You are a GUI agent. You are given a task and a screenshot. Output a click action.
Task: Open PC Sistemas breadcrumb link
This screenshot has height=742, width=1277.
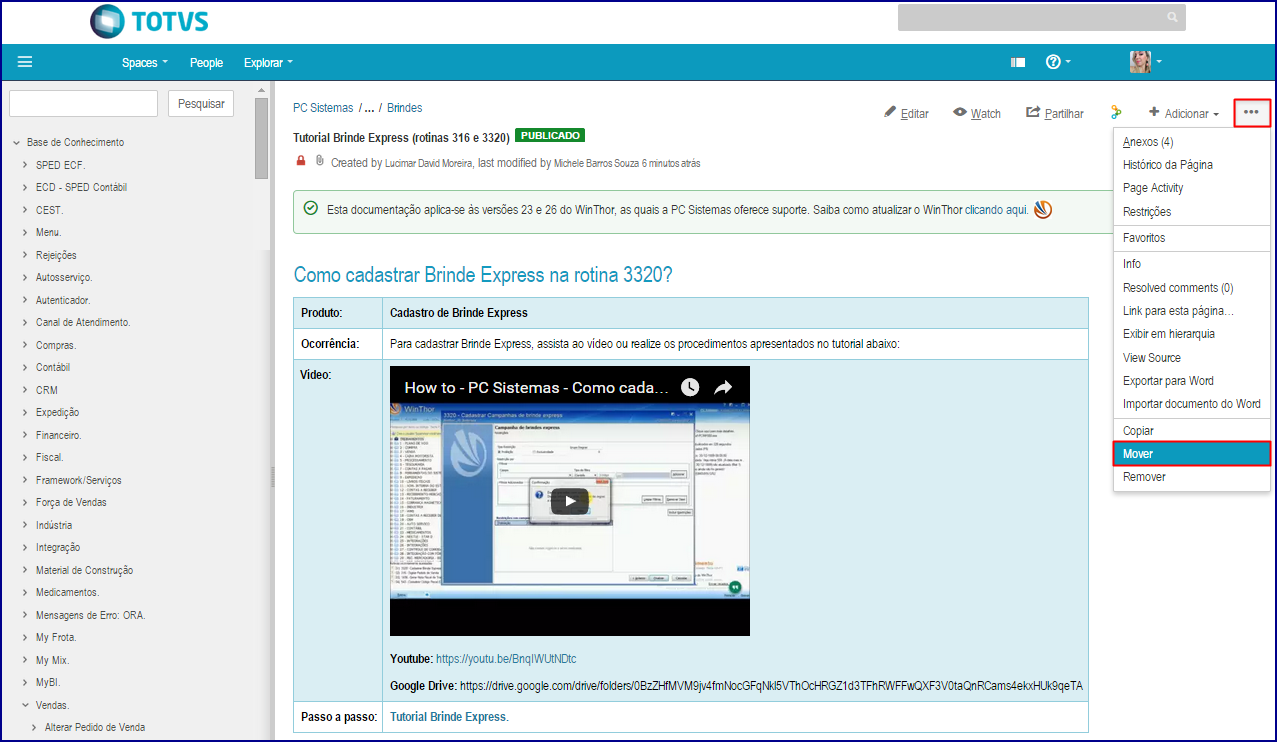[x=323, y=108]
